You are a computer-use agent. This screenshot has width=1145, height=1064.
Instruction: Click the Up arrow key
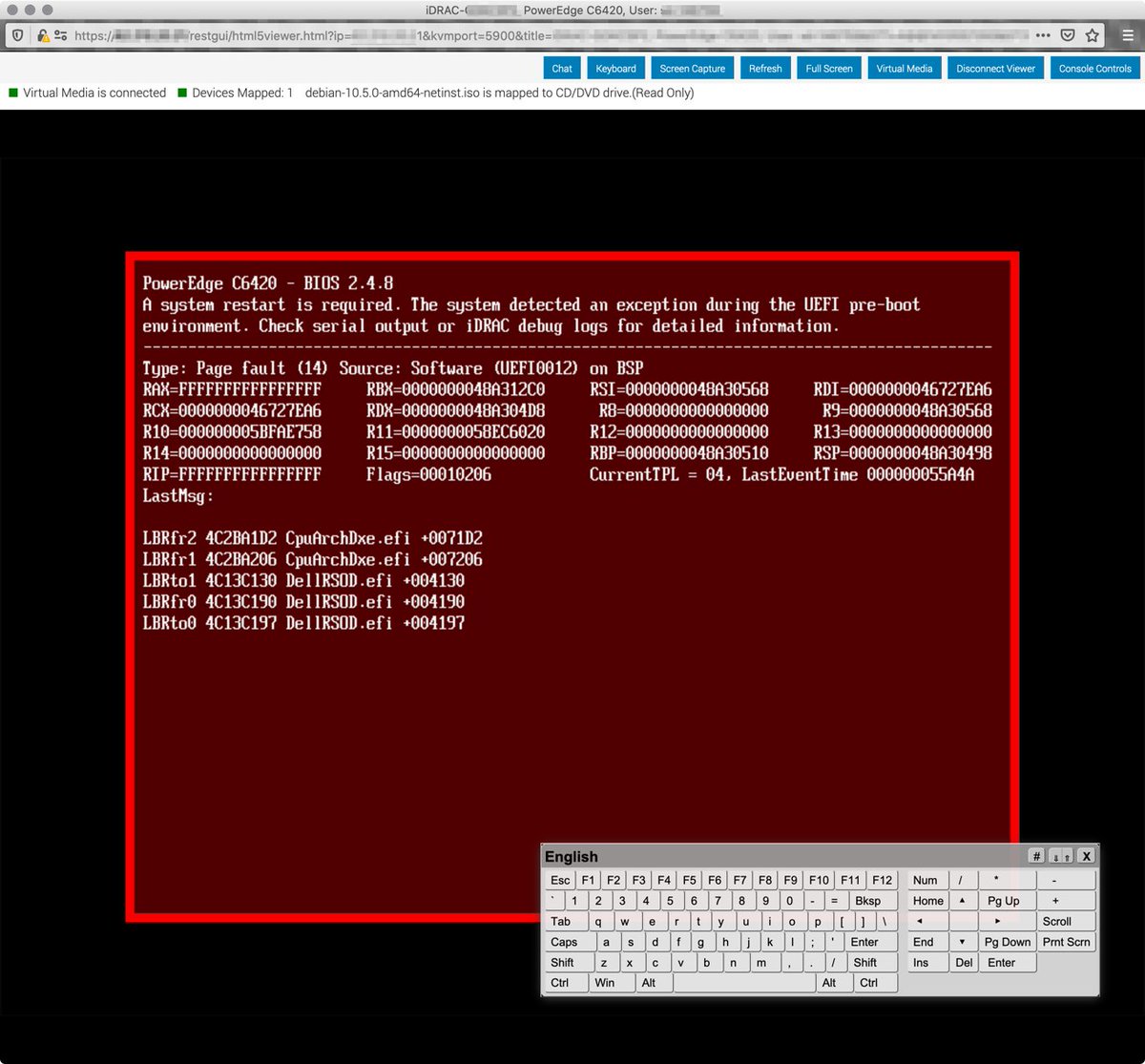963,901
